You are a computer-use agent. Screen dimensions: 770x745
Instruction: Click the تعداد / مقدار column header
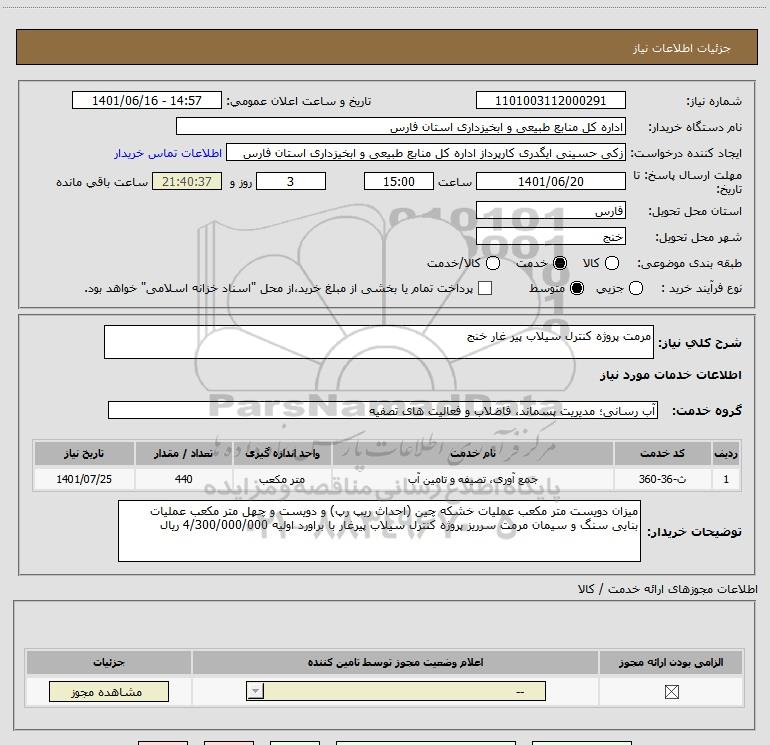pos(183,453)
